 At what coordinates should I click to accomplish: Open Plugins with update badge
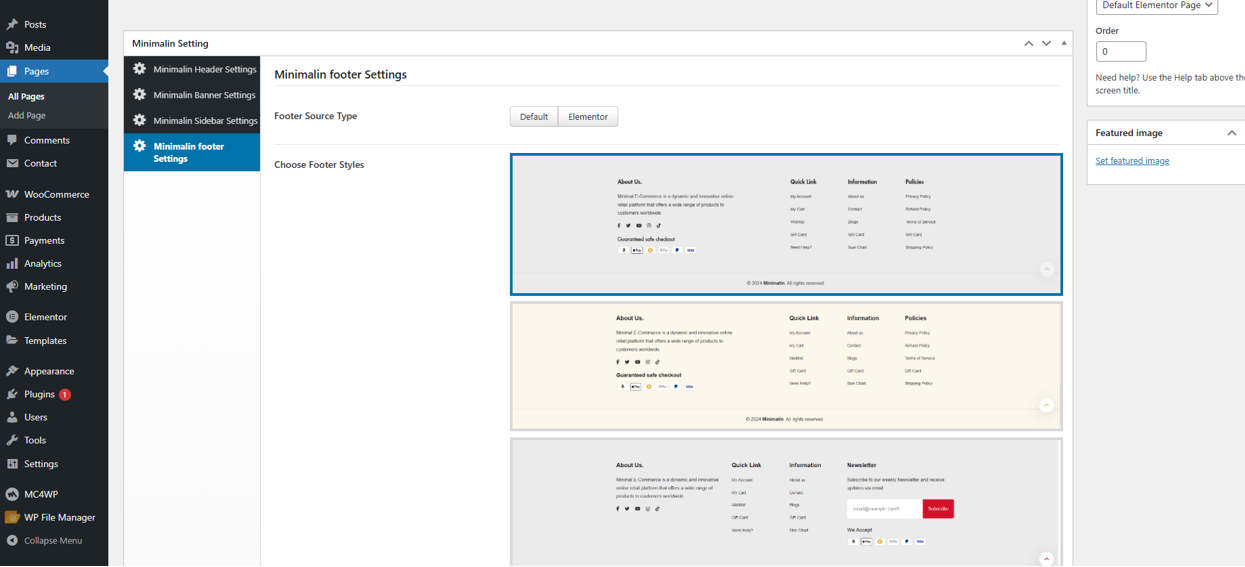pyautogui.click(x=47, y=394)
